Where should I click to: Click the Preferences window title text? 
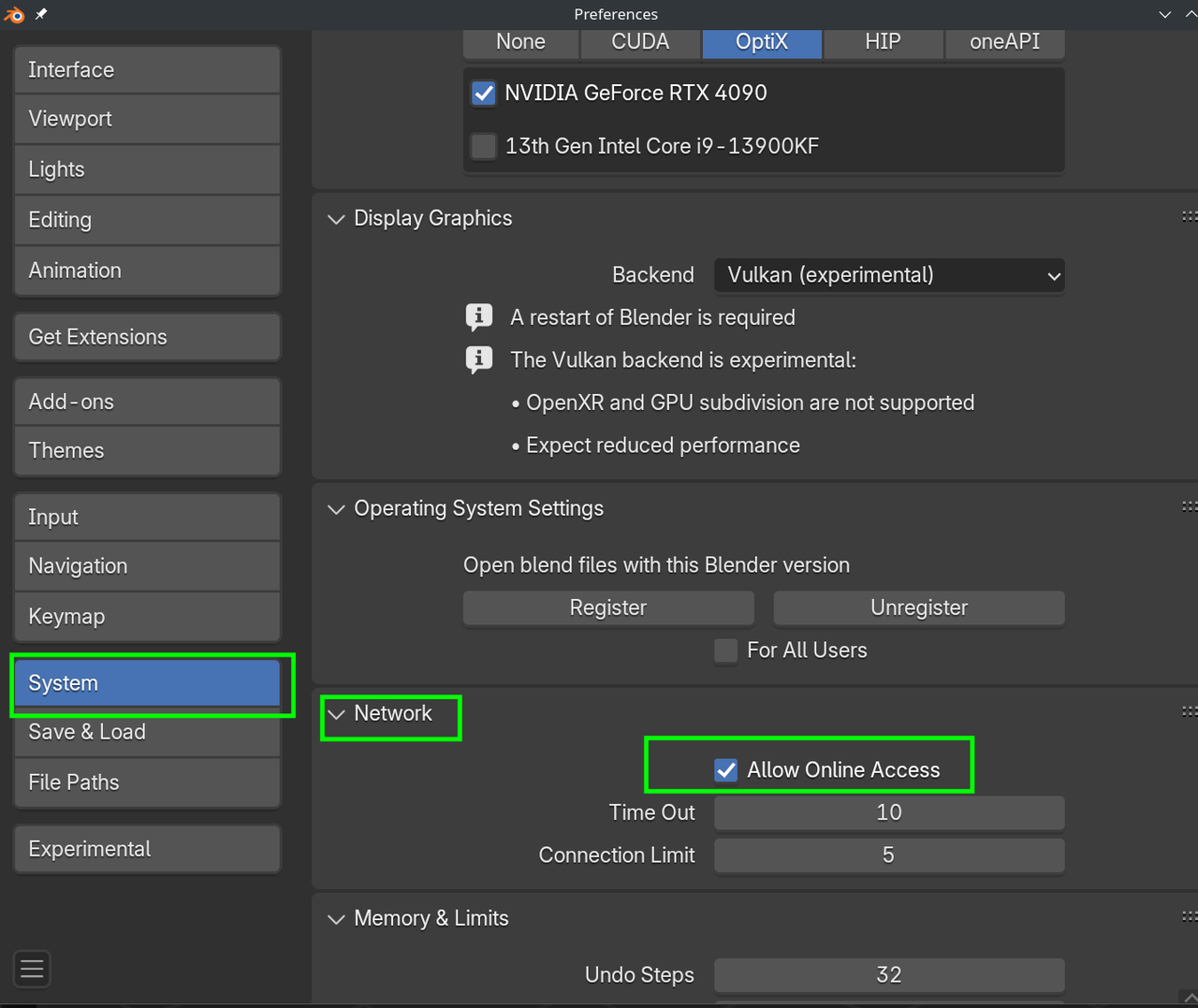tap(616, 14)
